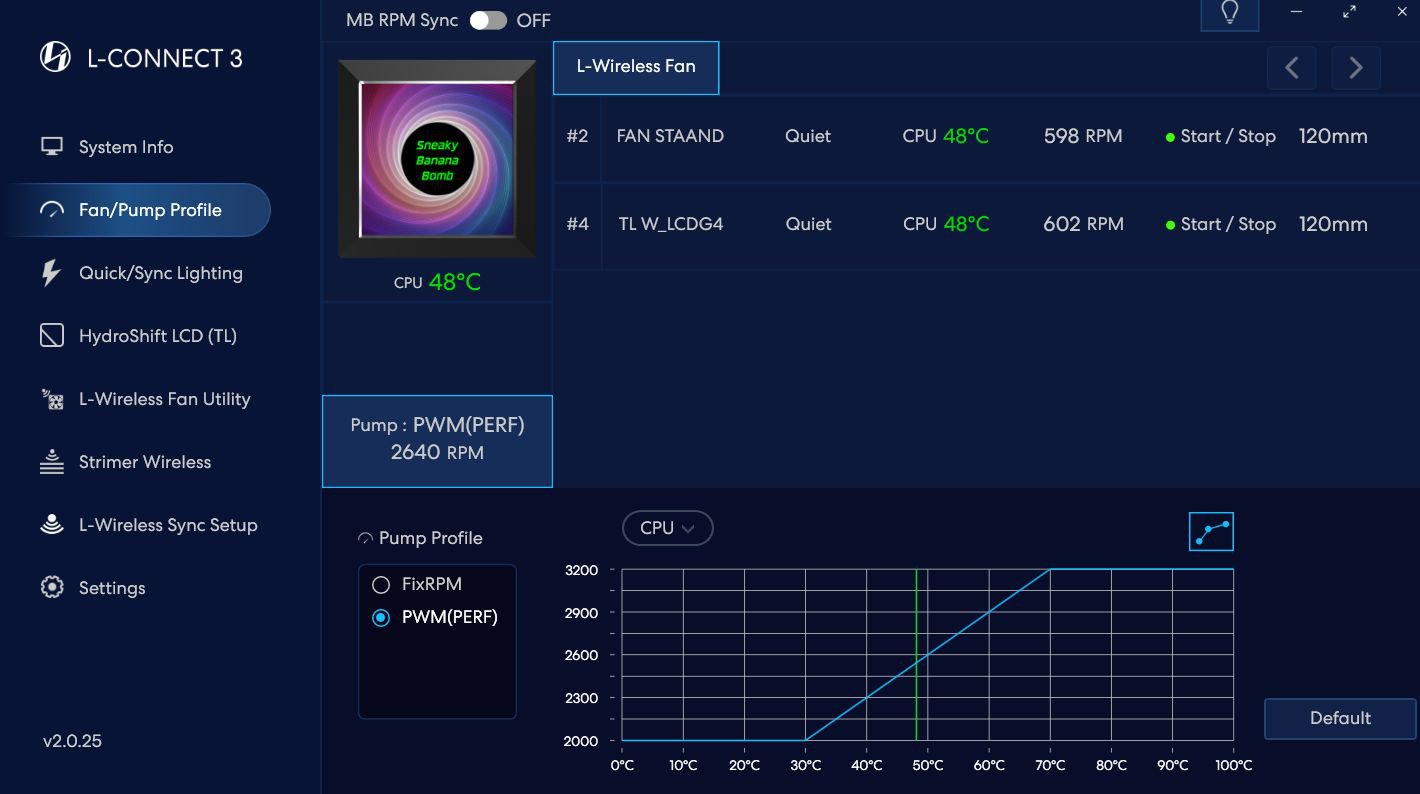Select the L-Wireless Fan tab

click(x=636, y=68)
